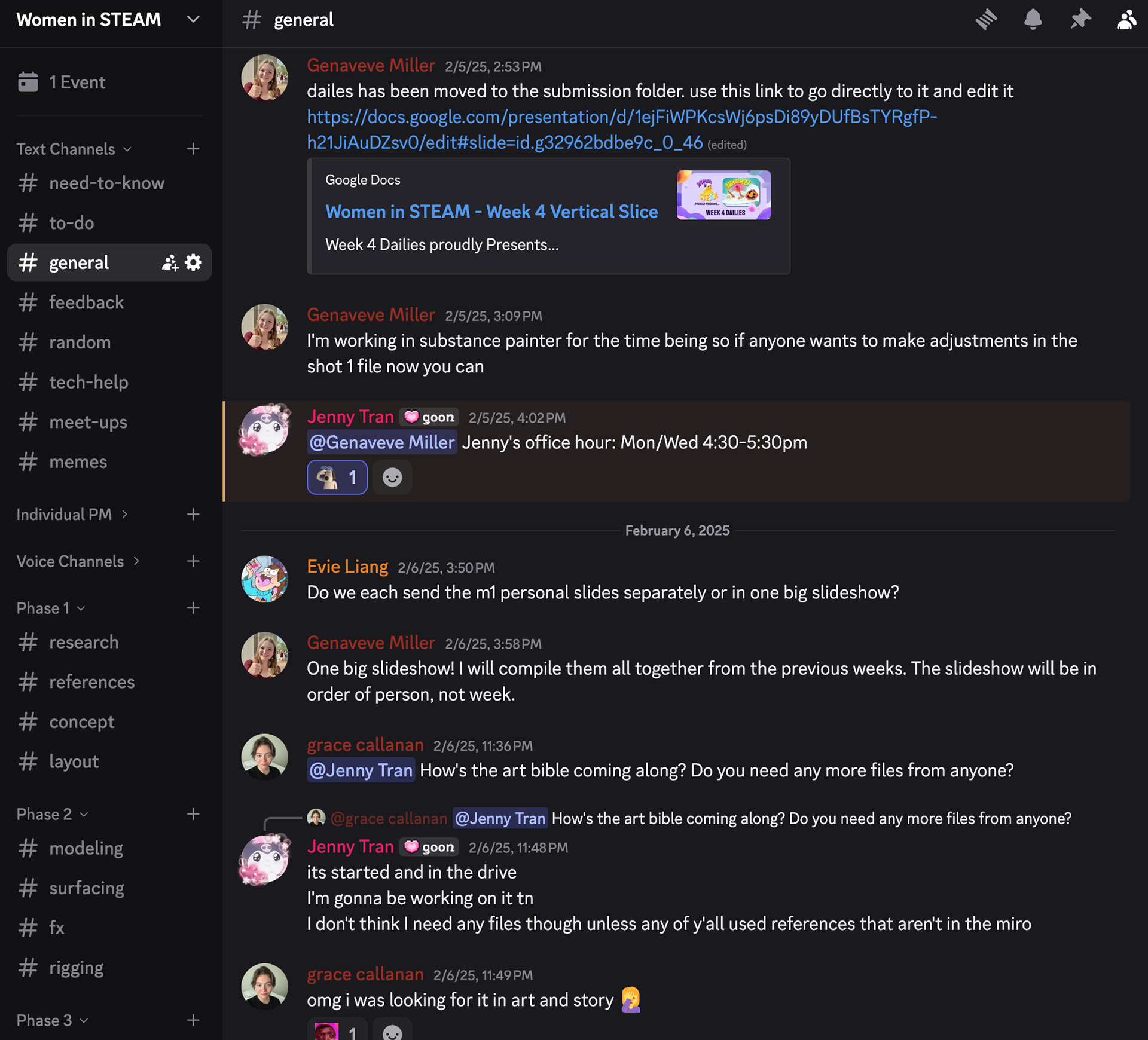Create a channel in Text Channels

click(193, 149)
